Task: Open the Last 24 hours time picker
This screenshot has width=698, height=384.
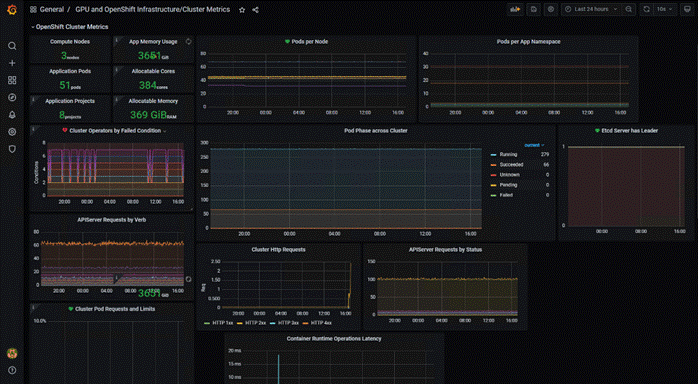Action: 591,9
